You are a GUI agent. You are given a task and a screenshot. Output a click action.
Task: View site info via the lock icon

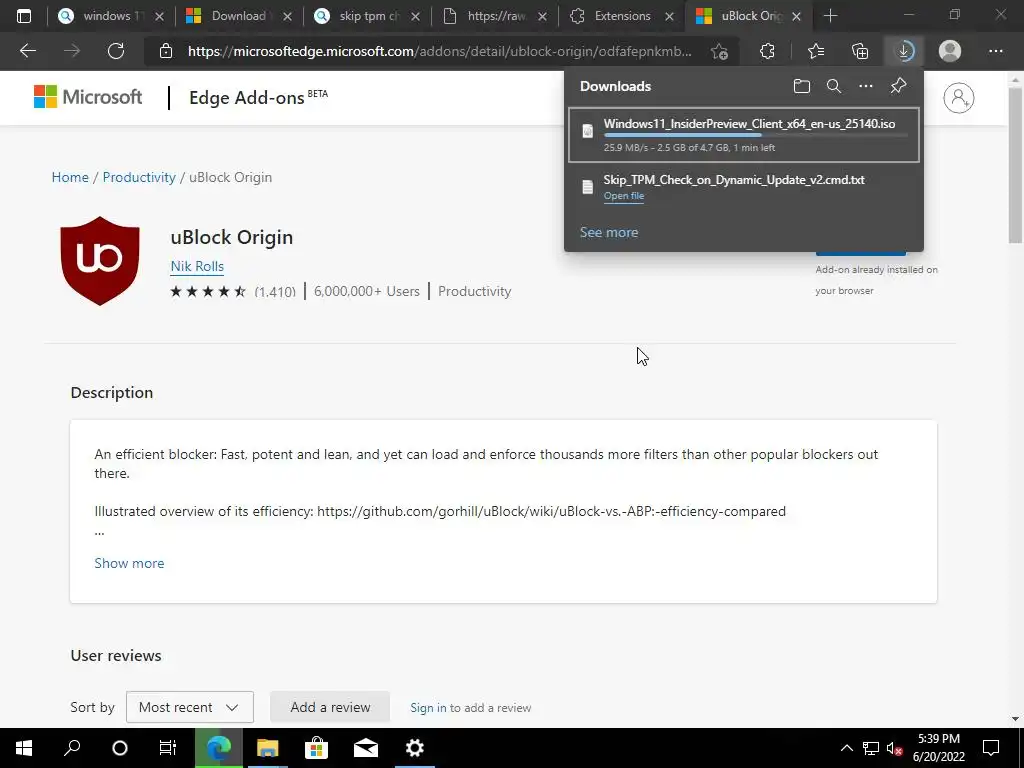pyautogui.click(x=166, y=51)
